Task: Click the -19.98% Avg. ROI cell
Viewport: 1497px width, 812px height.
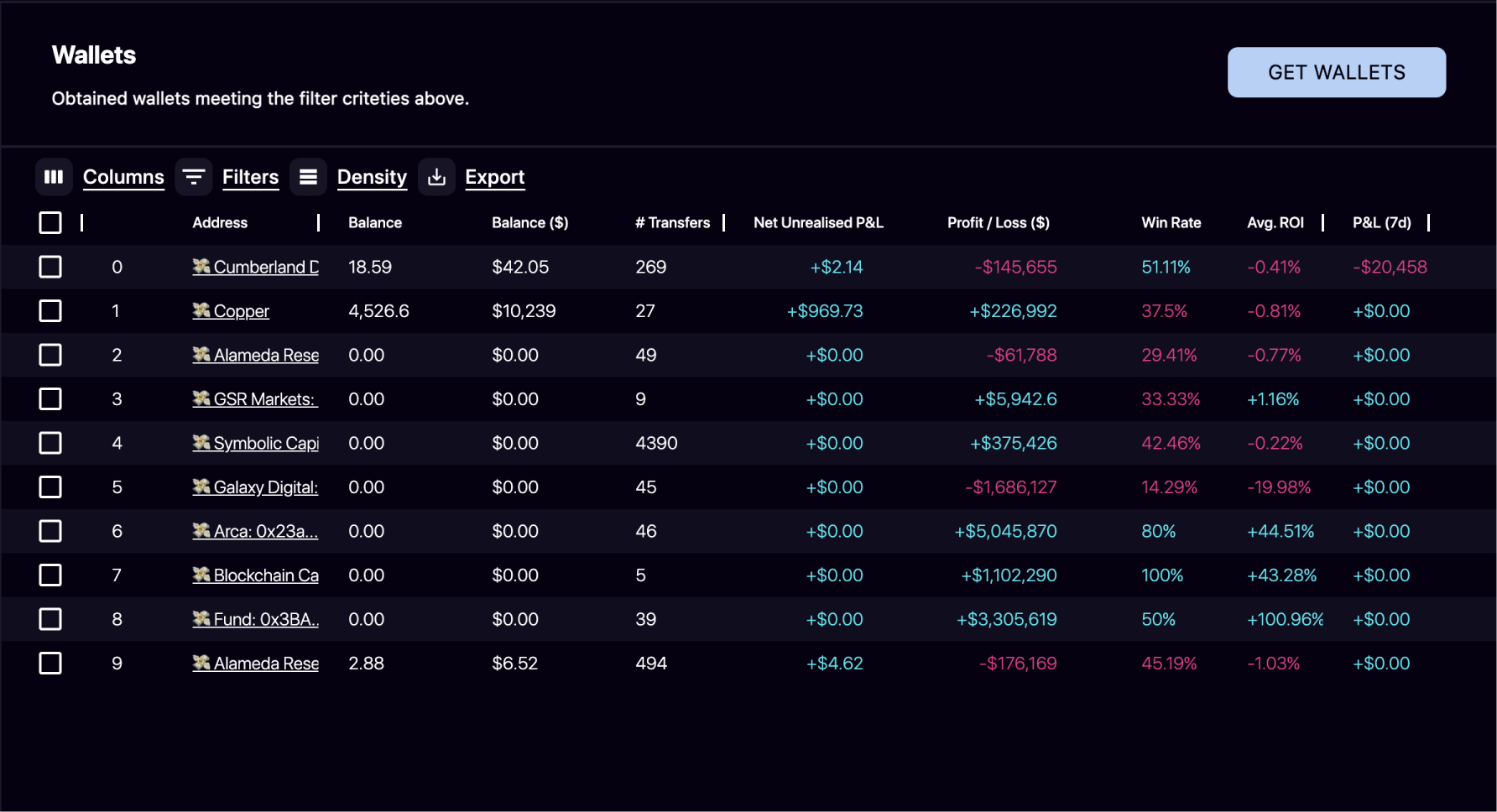Action: (1279, 487)
